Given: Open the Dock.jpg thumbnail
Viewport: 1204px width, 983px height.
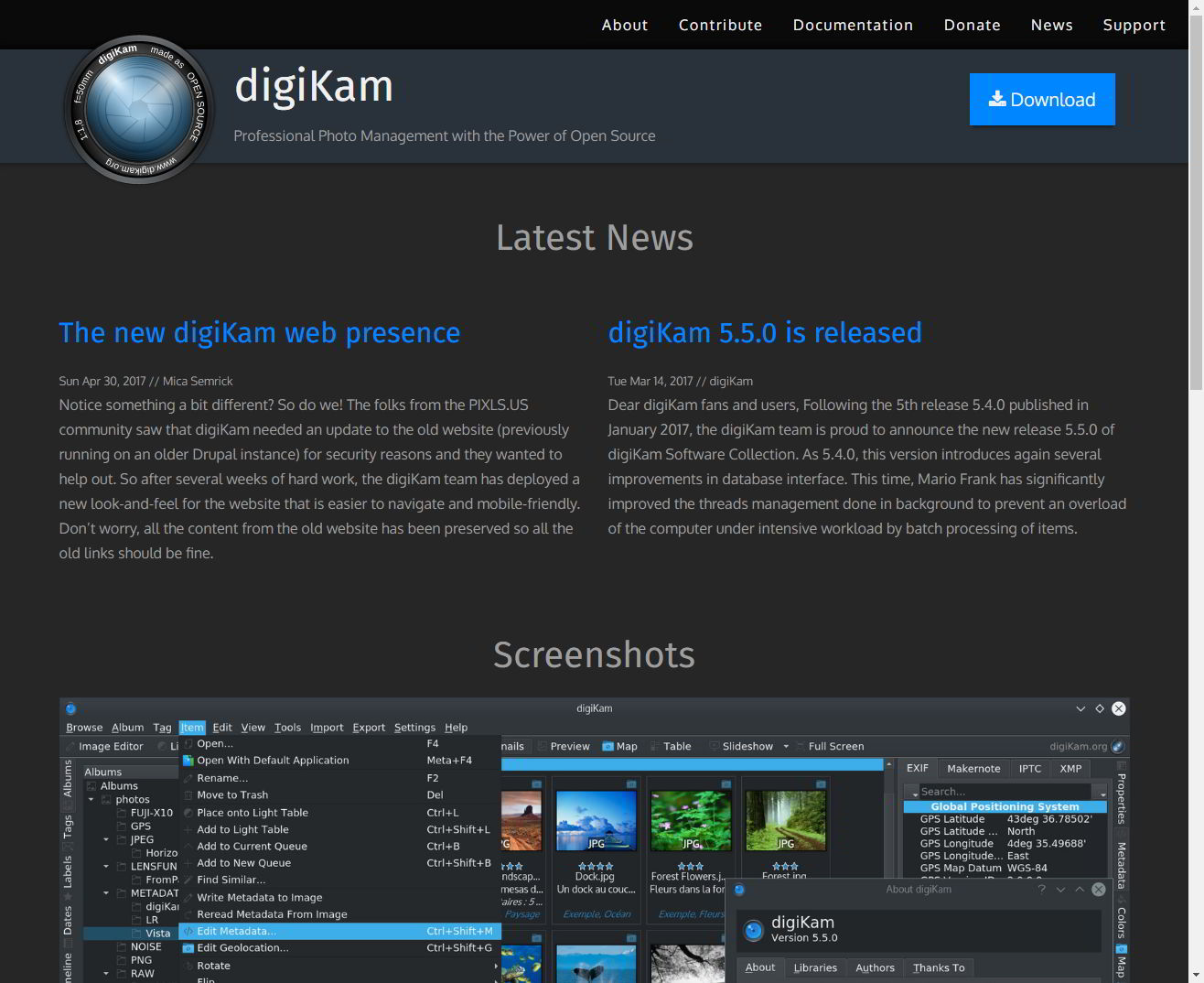Looking at the screenshot, I should pos(596,821).
